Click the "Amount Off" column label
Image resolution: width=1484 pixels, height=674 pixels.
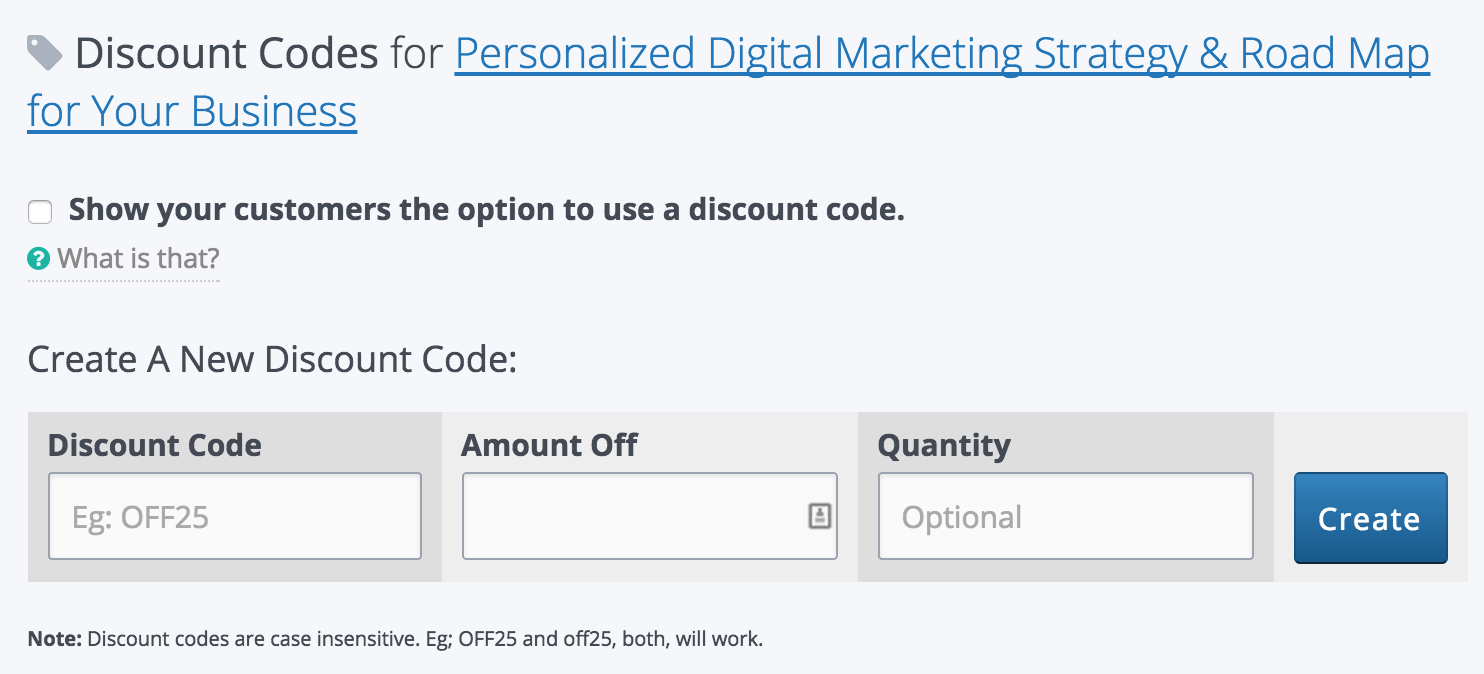click(x=549, y=445)
